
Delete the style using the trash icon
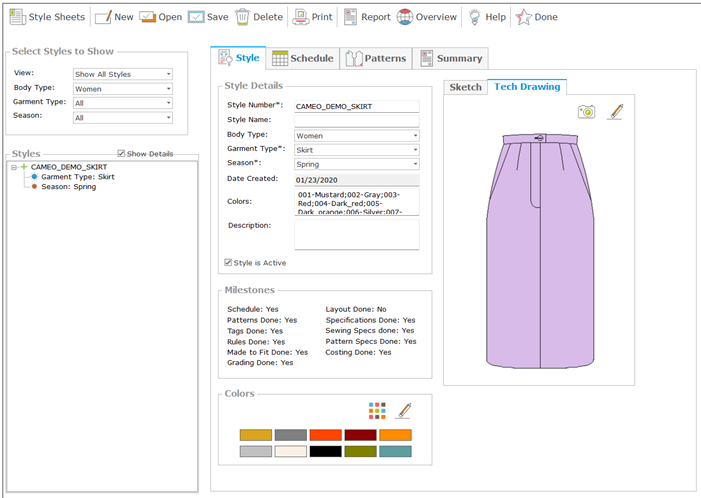243,17
